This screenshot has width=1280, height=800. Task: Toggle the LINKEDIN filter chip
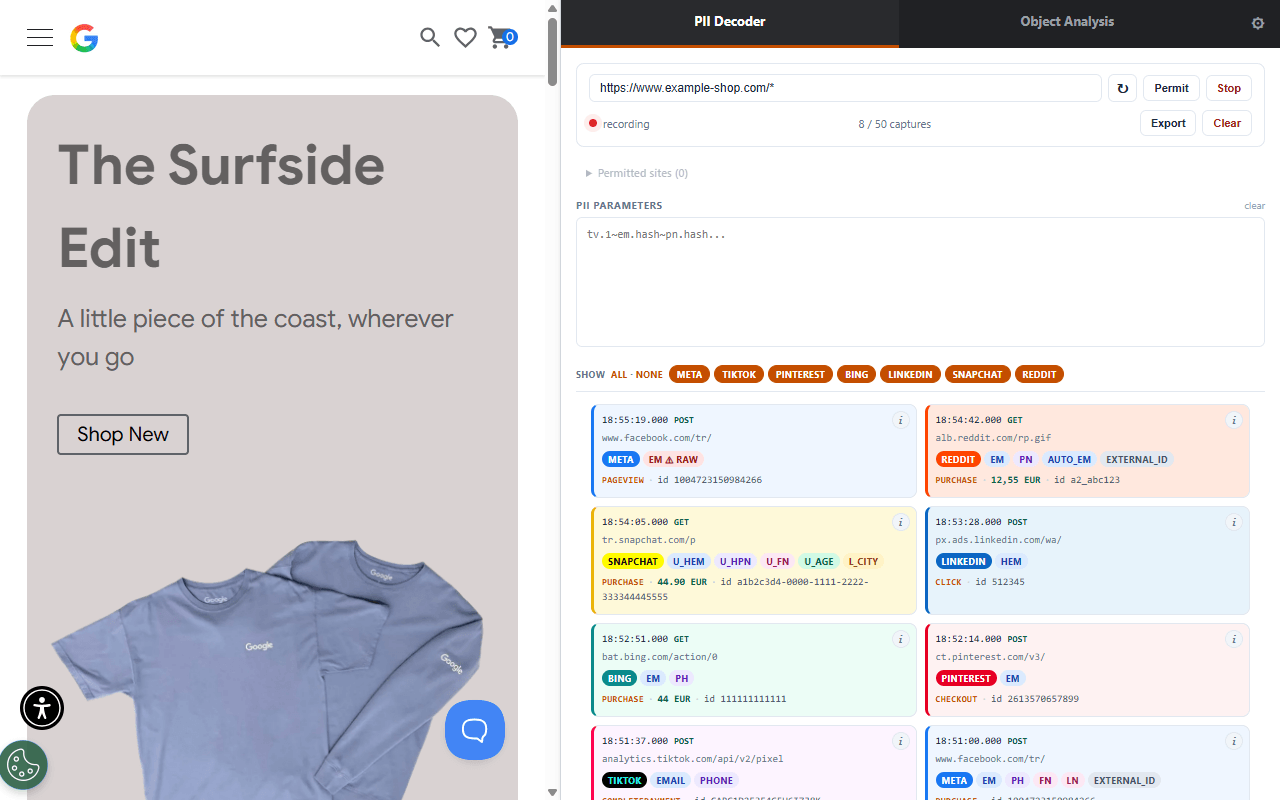coord(910,374)
